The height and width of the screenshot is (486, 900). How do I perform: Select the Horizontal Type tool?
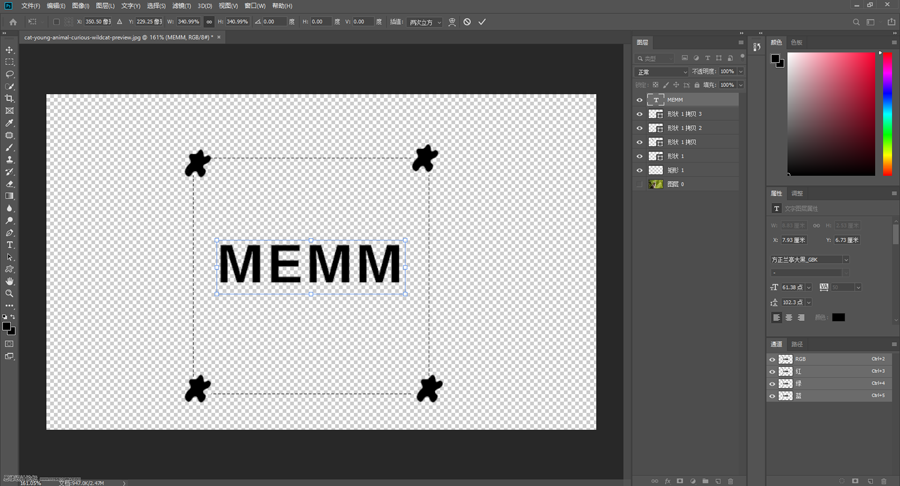pyautogui.click(x=10, y=245)
